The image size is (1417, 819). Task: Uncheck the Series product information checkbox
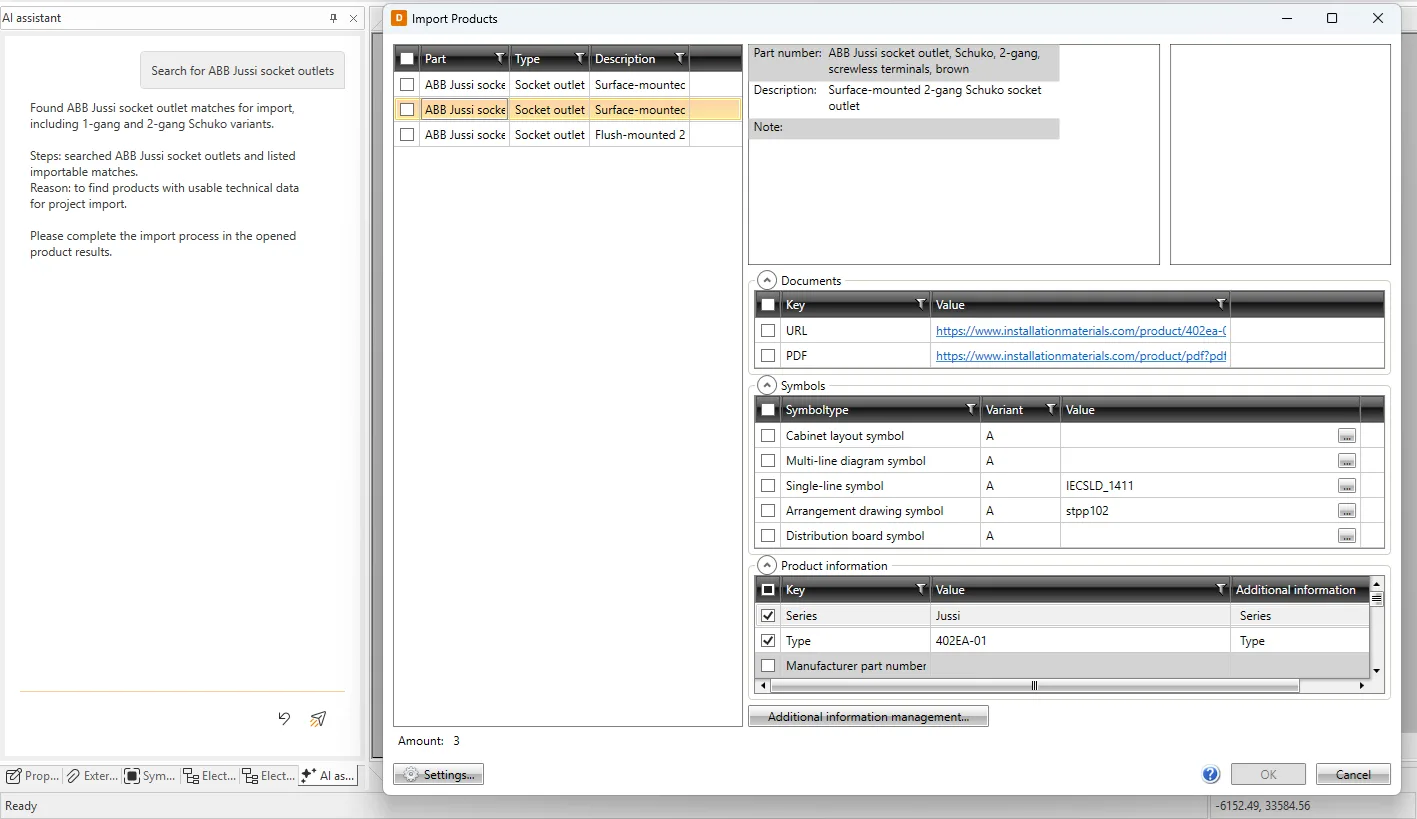click(768, 616)
